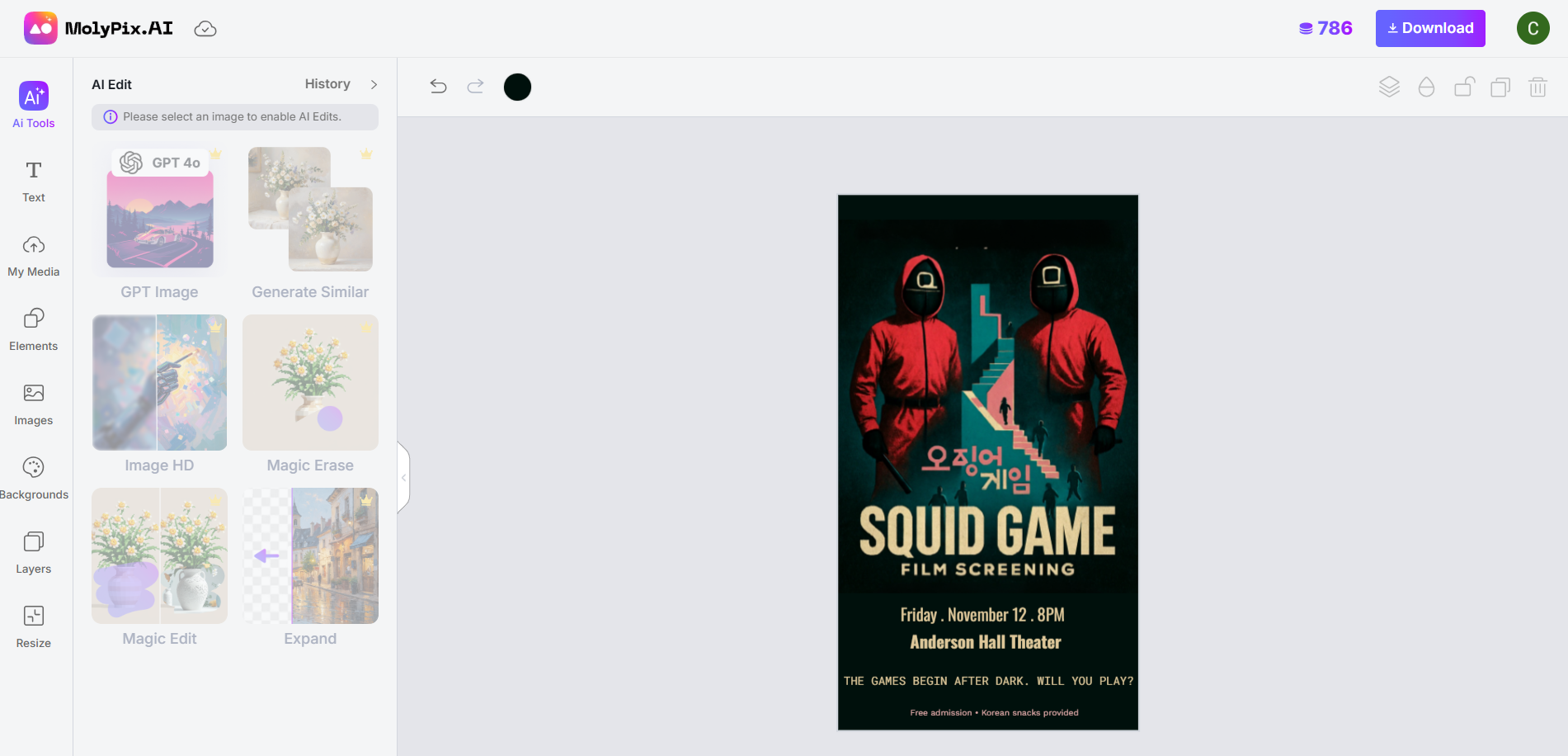The image size is (1568, 756).
Task: Select the Image HD tool thumbnail
Action: [x=159, y=382]
